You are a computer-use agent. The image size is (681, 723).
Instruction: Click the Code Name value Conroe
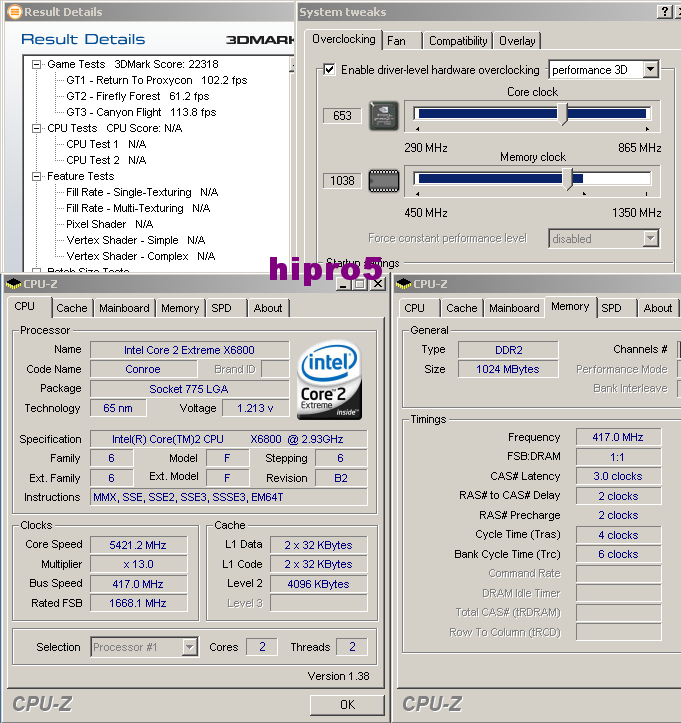(x=143, y=369)
